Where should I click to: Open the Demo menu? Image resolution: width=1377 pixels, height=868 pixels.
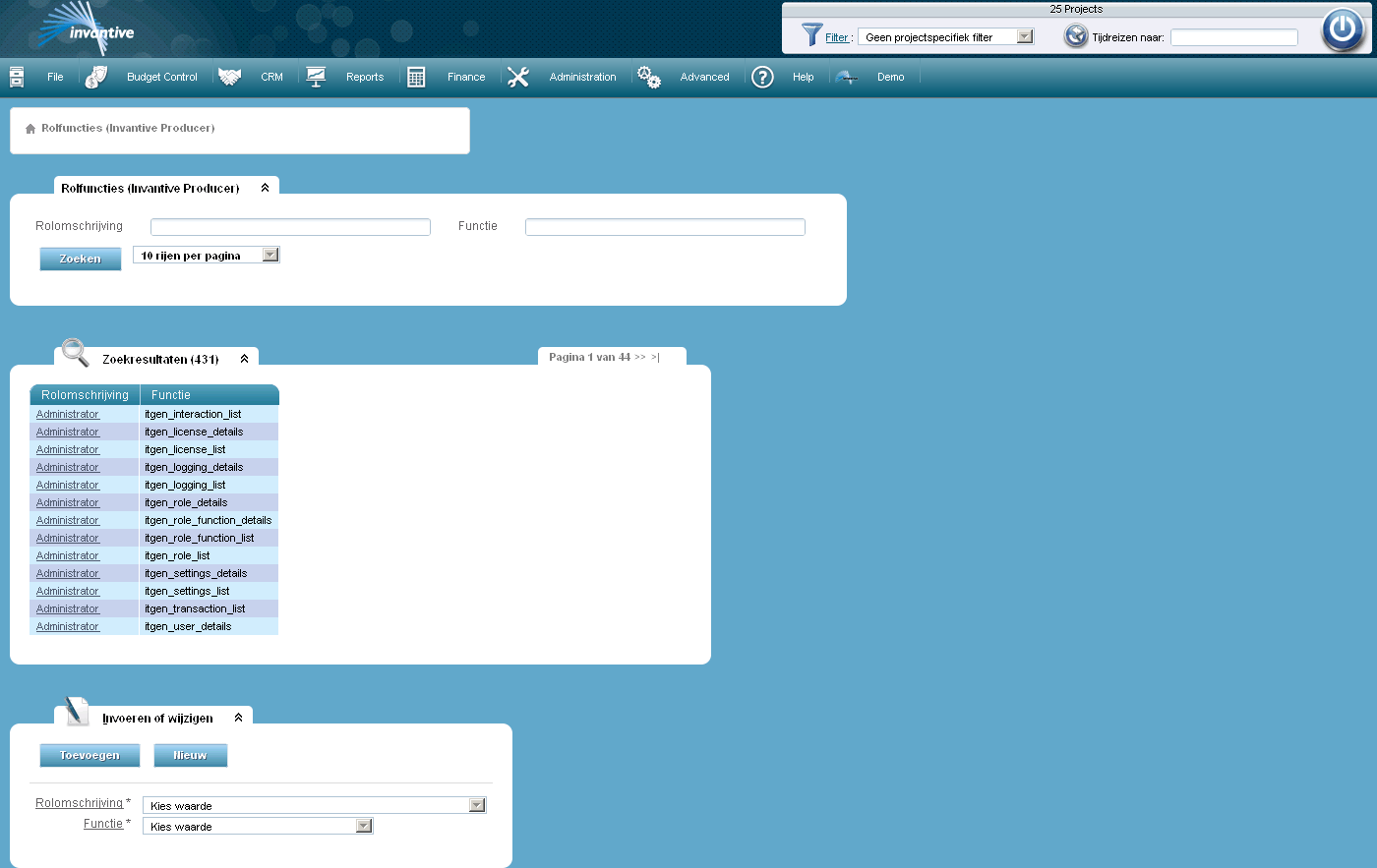[x=891, y=77]
